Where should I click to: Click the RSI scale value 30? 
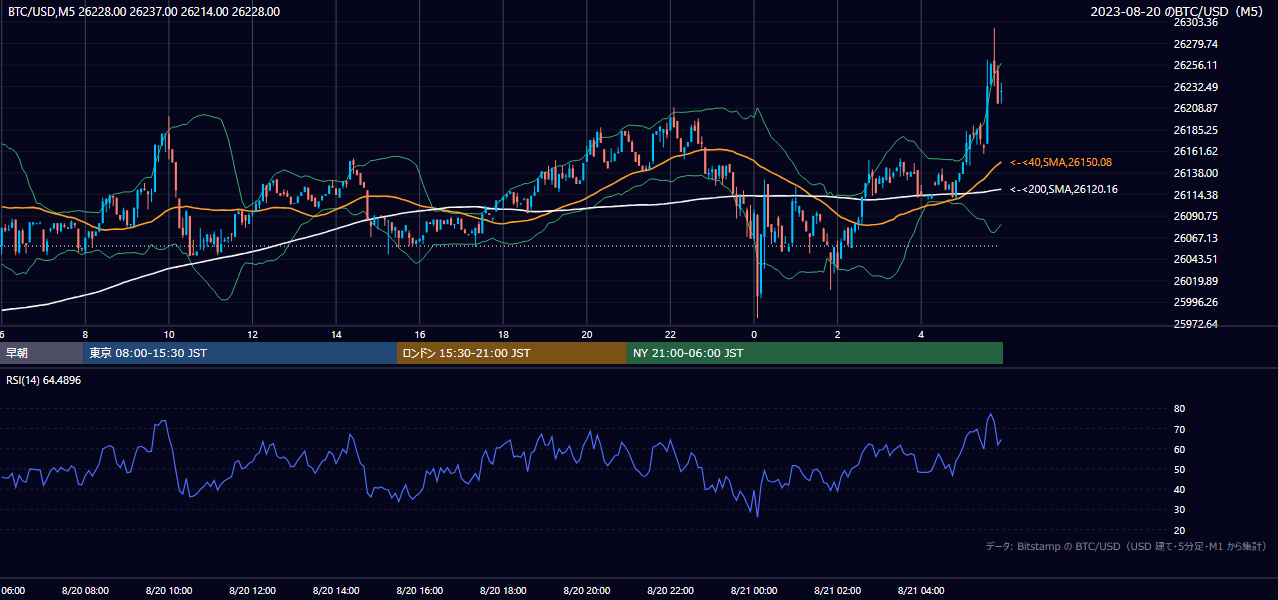[x=1179, y=510]
